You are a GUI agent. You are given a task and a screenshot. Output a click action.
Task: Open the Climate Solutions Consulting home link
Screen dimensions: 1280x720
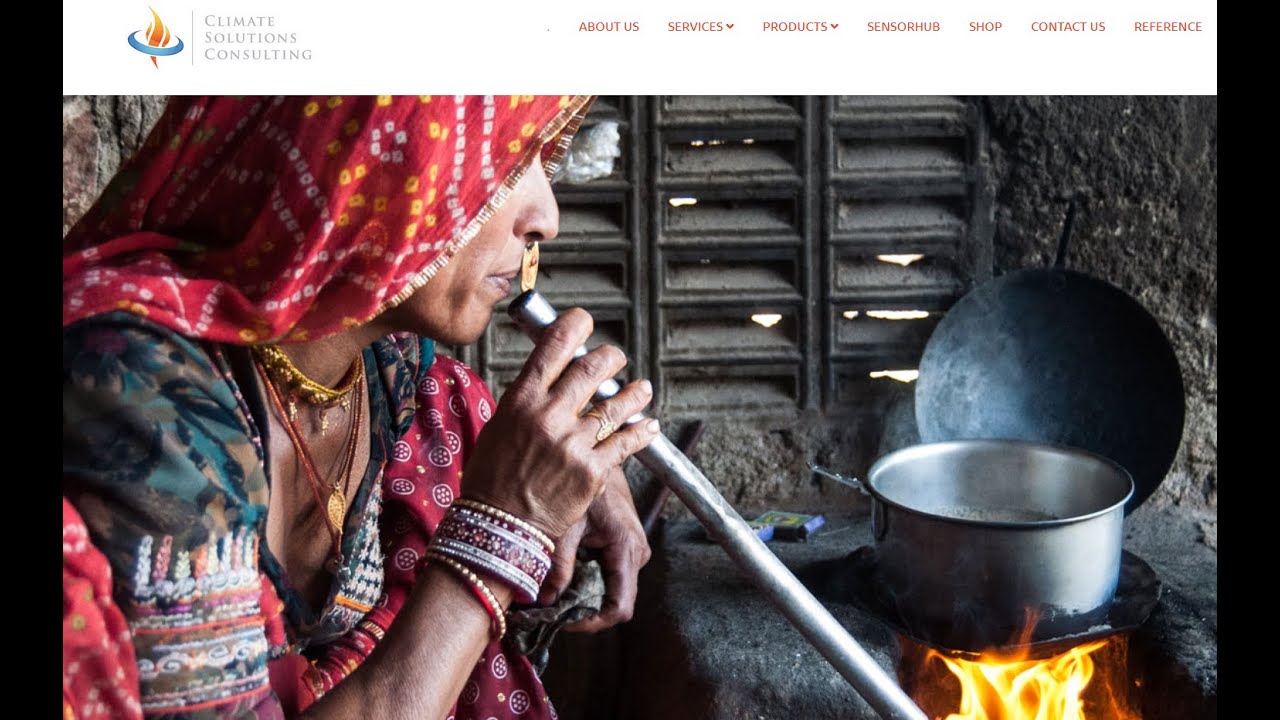220,37
